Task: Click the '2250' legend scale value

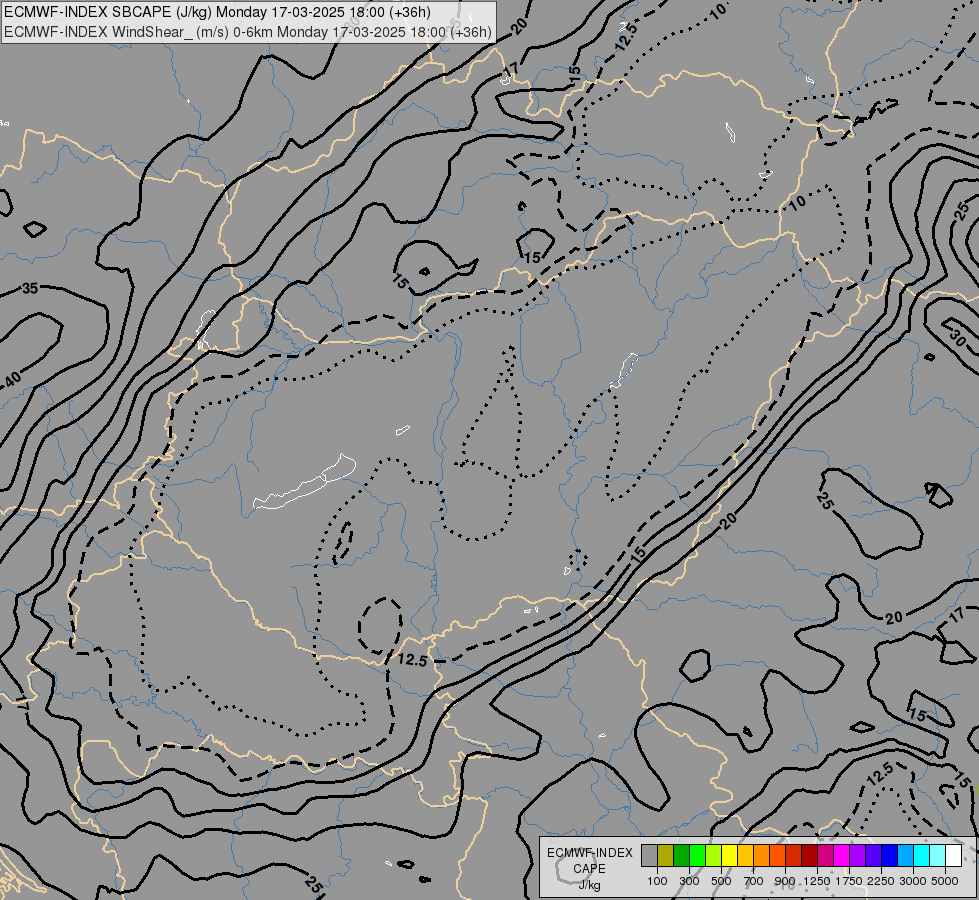Action: [x=881, y=881]
